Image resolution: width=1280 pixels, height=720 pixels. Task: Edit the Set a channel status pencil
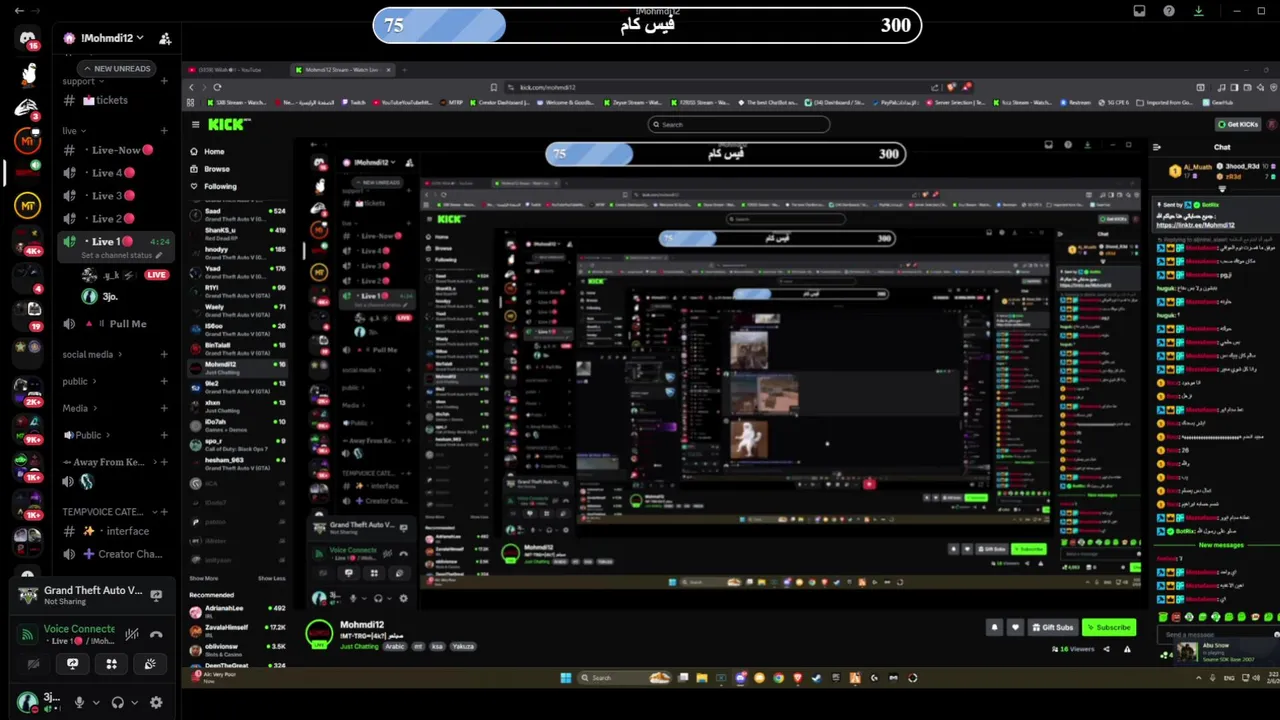point(159,255)
